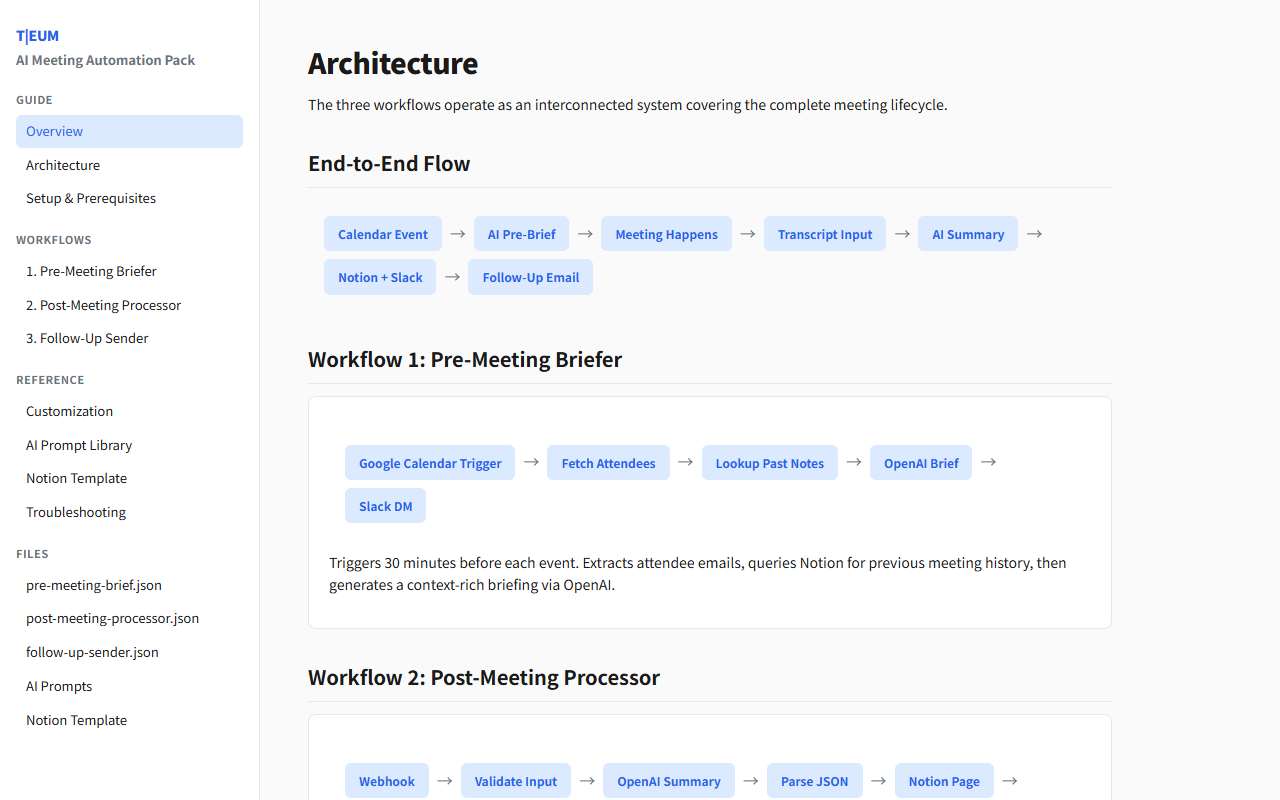Open the Pre-Meeting Briefer workflow page
The image size is (1280, 800).
pyautogui.click(x=91, y=271)
